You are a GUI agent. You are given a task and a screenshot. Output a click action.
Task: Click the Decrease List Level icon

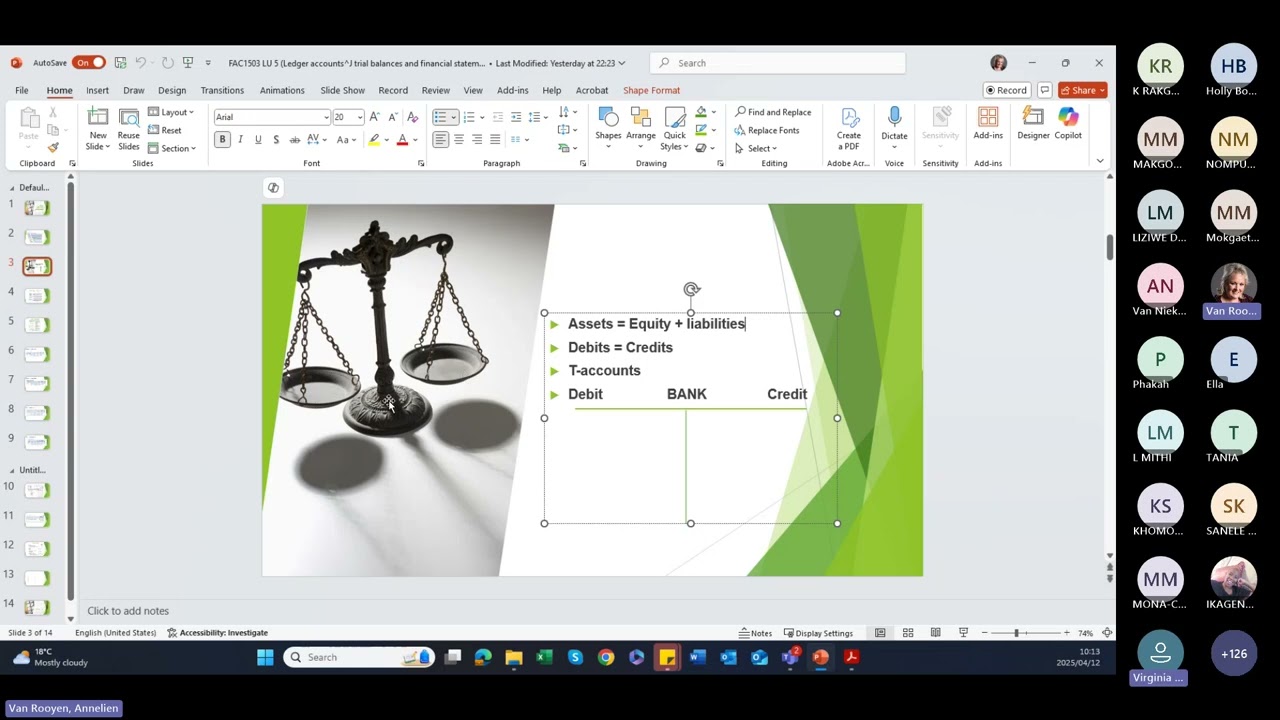click(x=499, y=117)
